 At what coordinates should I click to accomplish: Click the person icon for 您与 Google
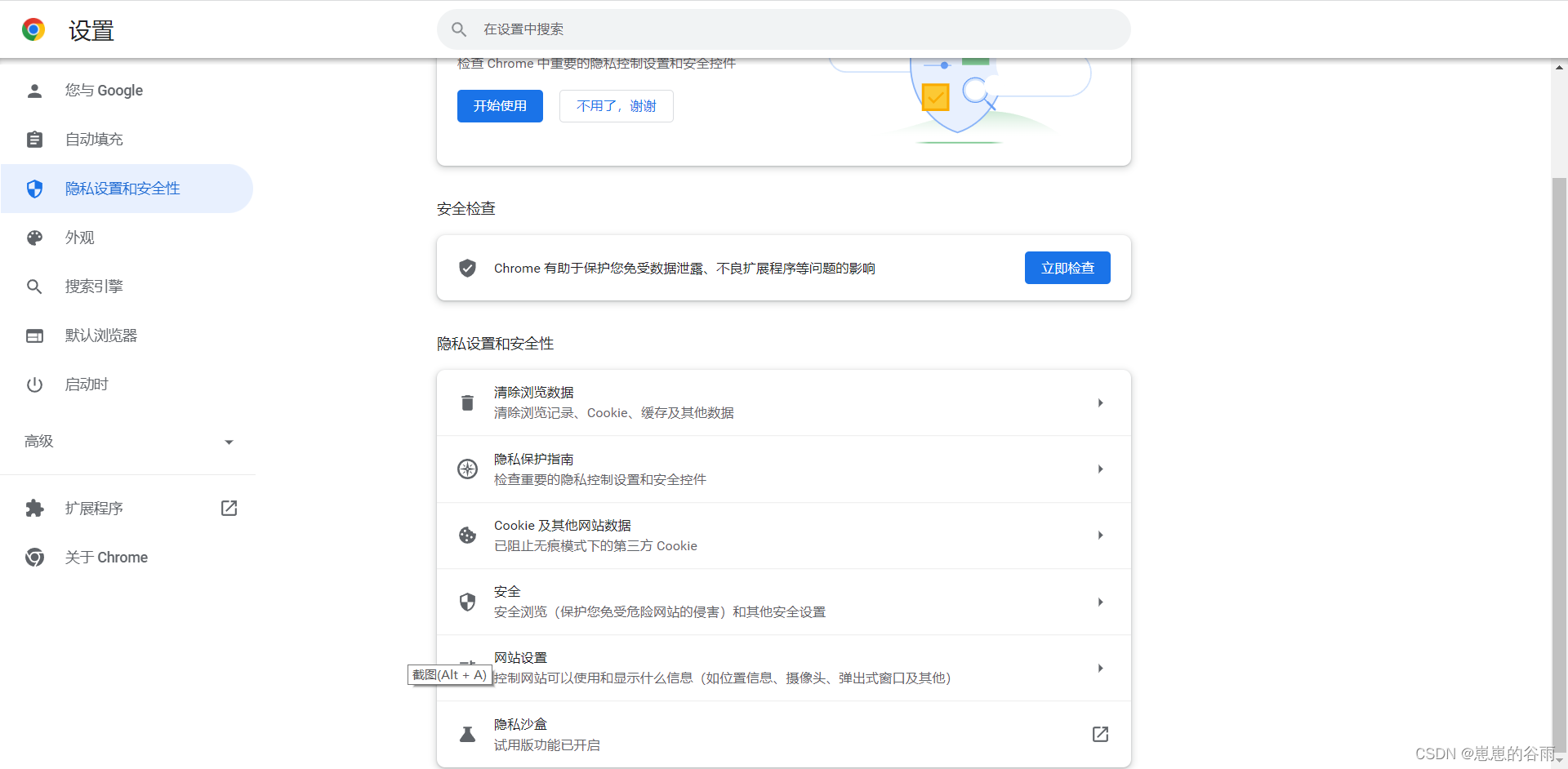tap(34, 91)
